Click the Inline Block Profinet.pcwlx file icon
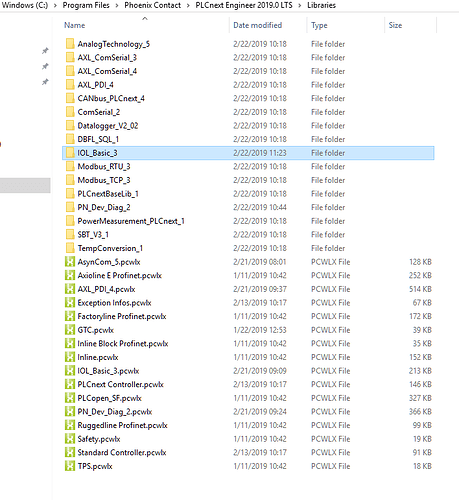459x500 pixels. click(x=70, y=343)
